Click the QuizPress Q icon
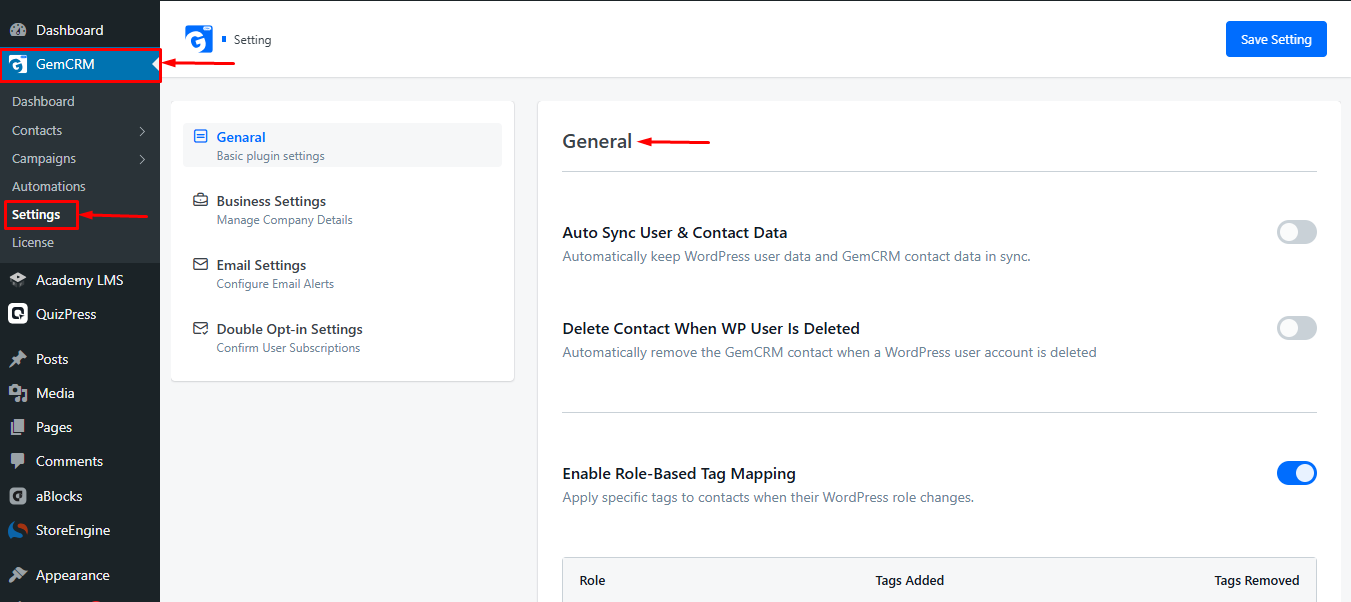This screenshot has height=602, width=1351. tap(18, 314)
